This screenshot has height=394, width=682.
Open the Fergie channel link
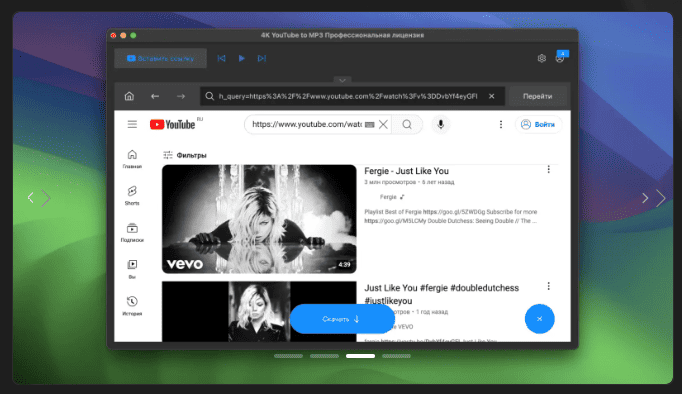click(x=388, y=197)
